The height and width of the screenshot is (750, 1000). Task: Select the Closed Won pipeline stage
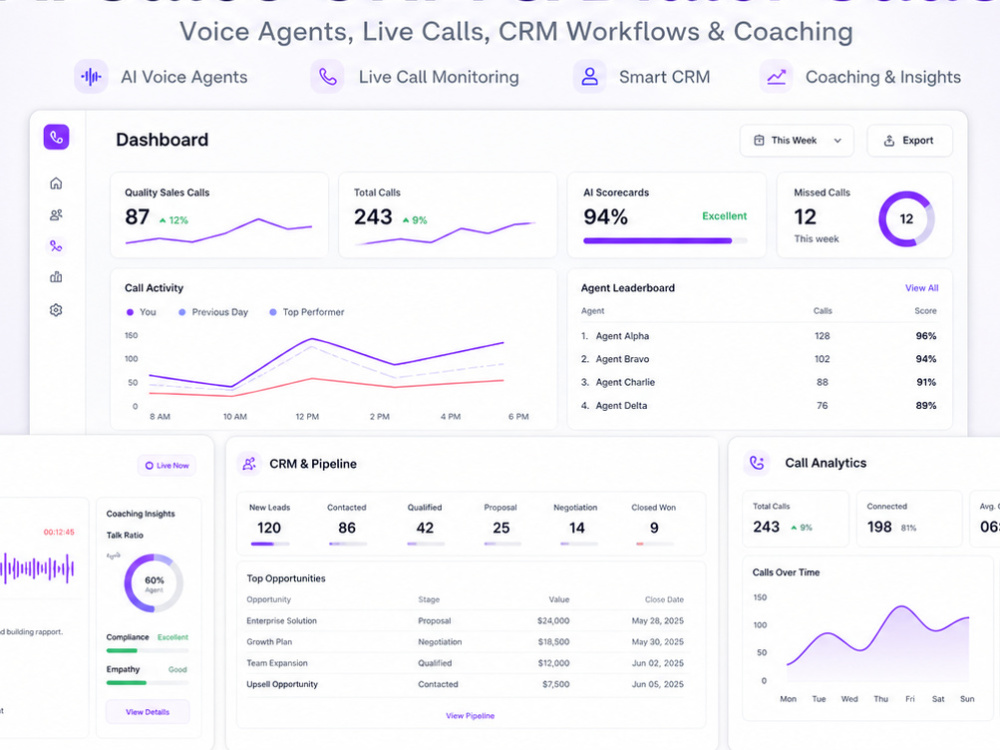coord(654,524)
